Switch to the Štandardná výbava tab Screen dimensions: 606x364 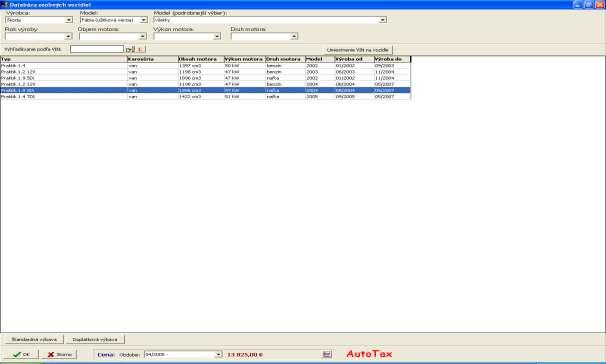34,340
